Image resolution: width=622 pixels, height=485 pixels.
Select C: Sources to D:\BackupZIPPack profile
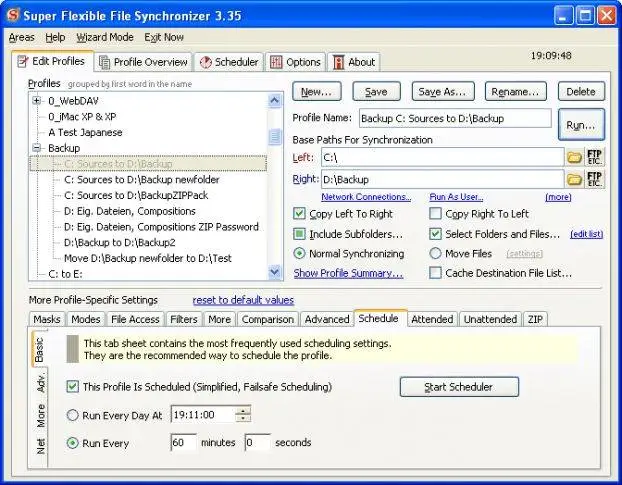click(x=136, y=195)
